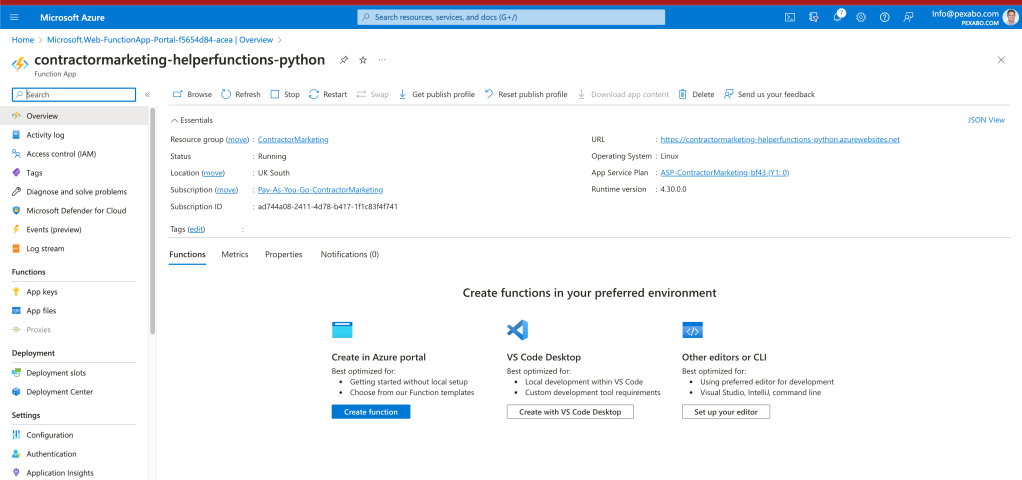Select Overview in sidebar
This screenshot has width=1022, height=480.
coord(74,116)
